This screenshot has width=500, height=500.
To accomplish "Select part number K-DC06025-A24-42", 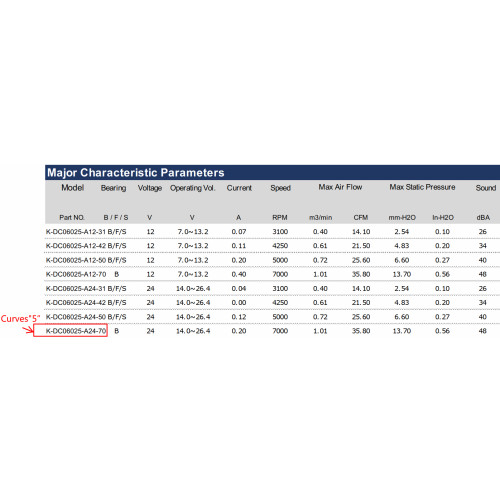I will coord(76,303).
